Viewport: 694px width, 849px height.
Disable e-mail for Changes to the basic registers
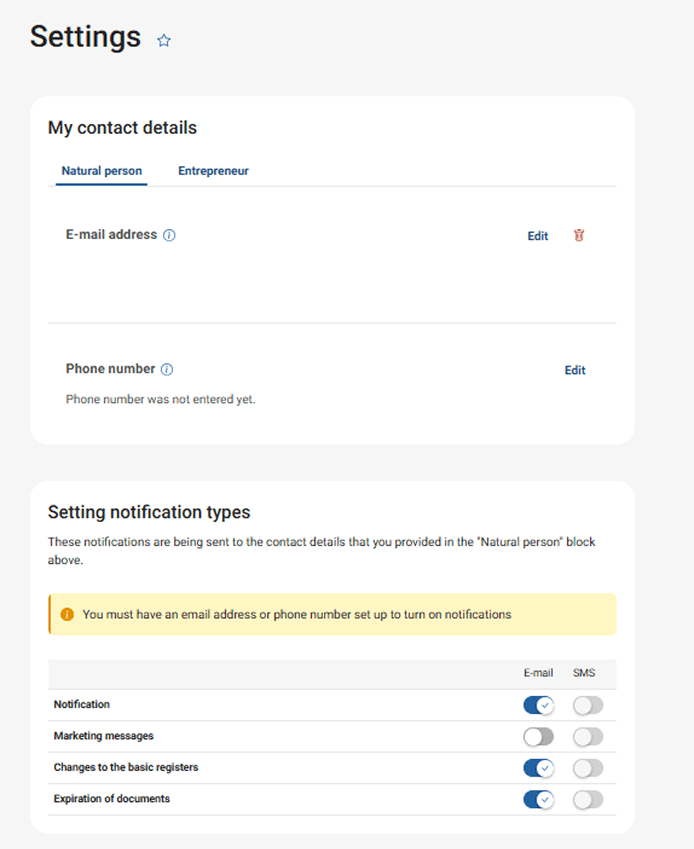tap(538, 768)
